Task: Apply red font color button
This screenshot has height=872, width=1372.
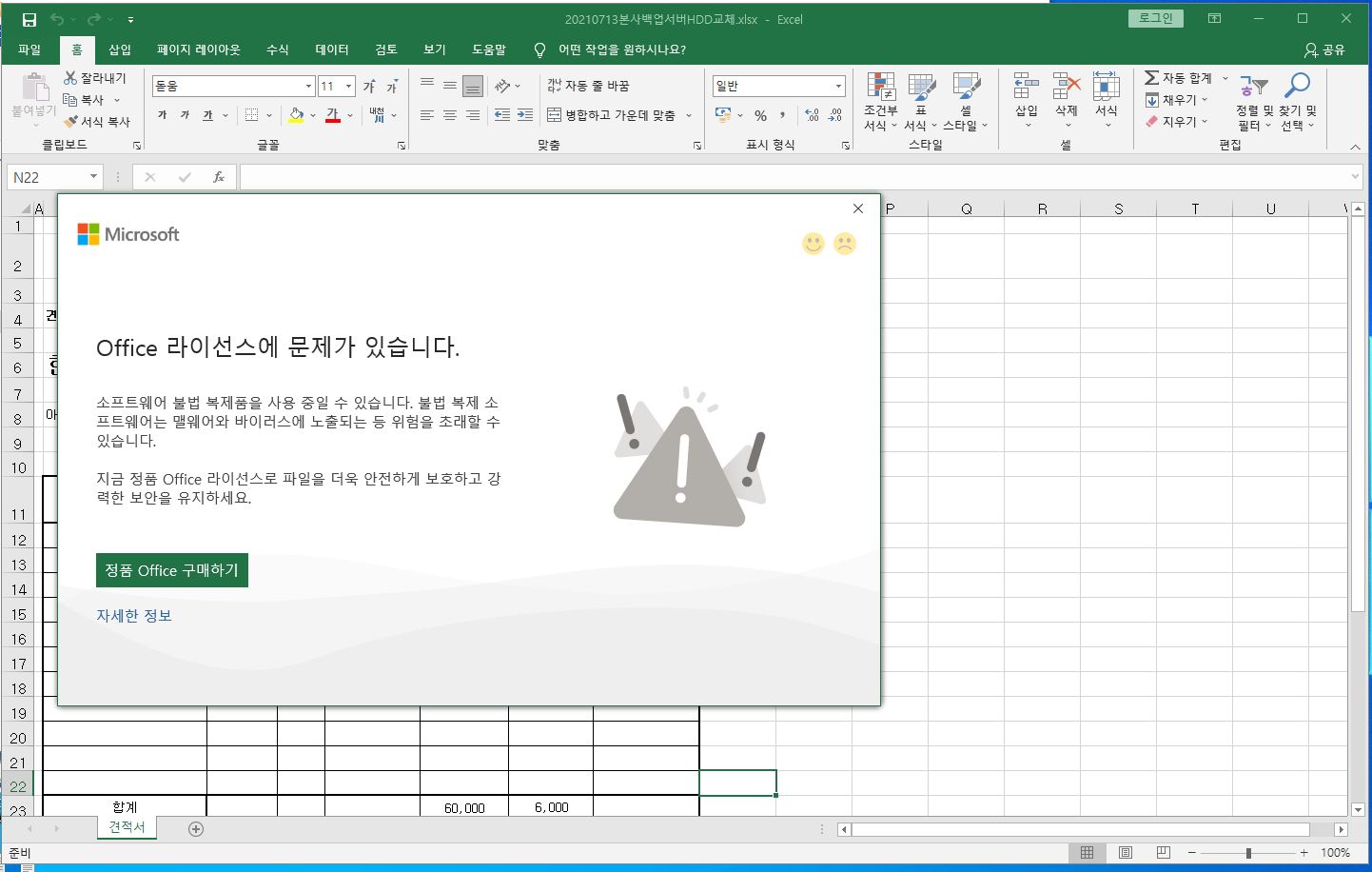Action: pyautogui.click(x=332, y=115)
